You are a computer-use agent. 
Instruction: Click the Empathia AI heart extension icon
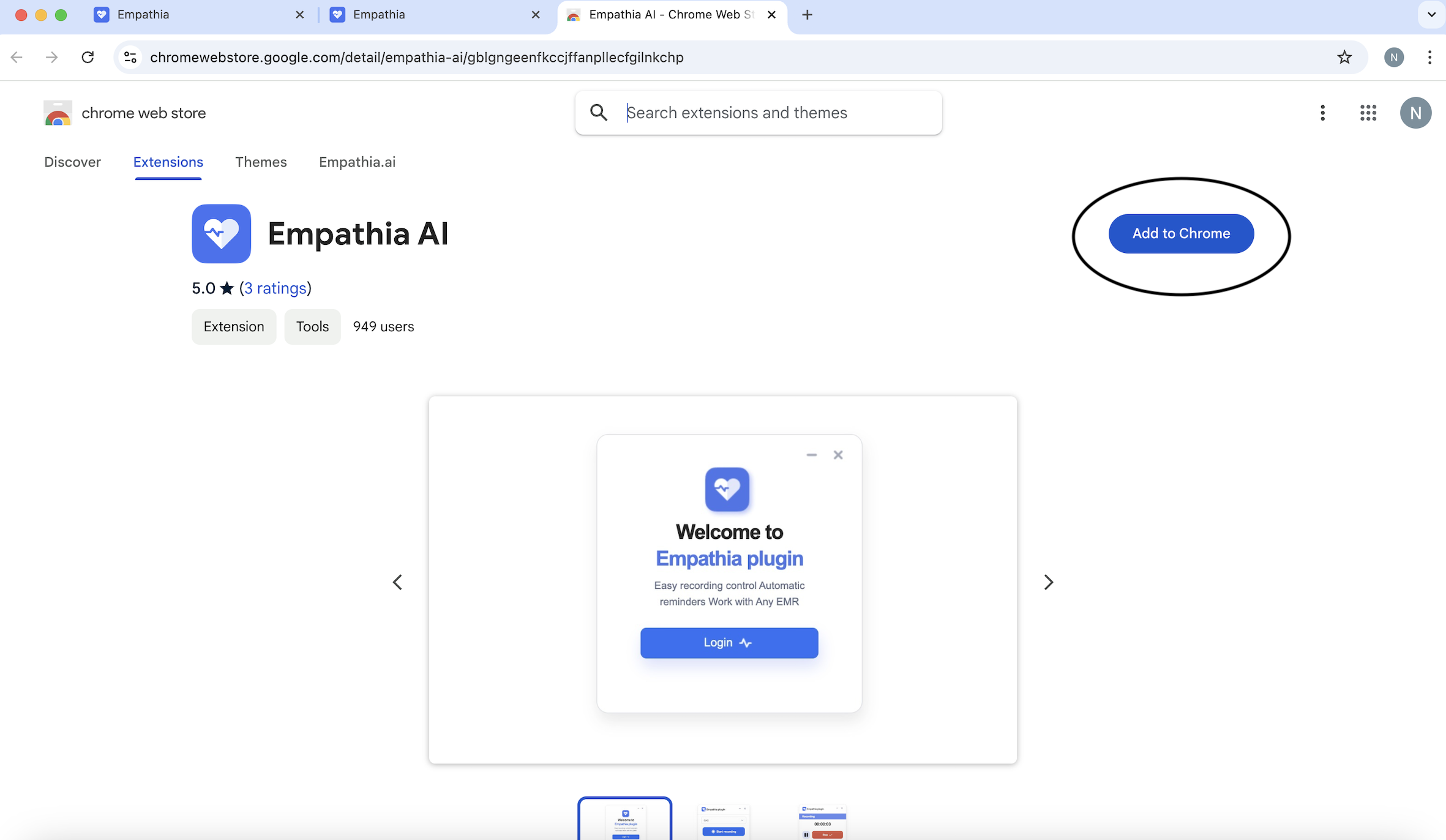[221, 233]
